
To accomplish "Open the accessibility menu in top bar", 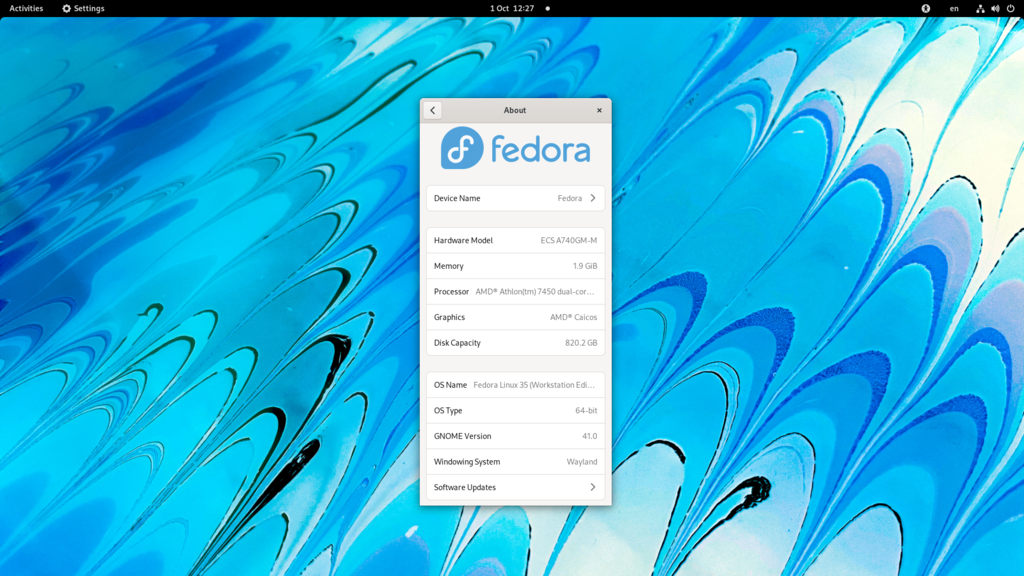I will 925,8.
